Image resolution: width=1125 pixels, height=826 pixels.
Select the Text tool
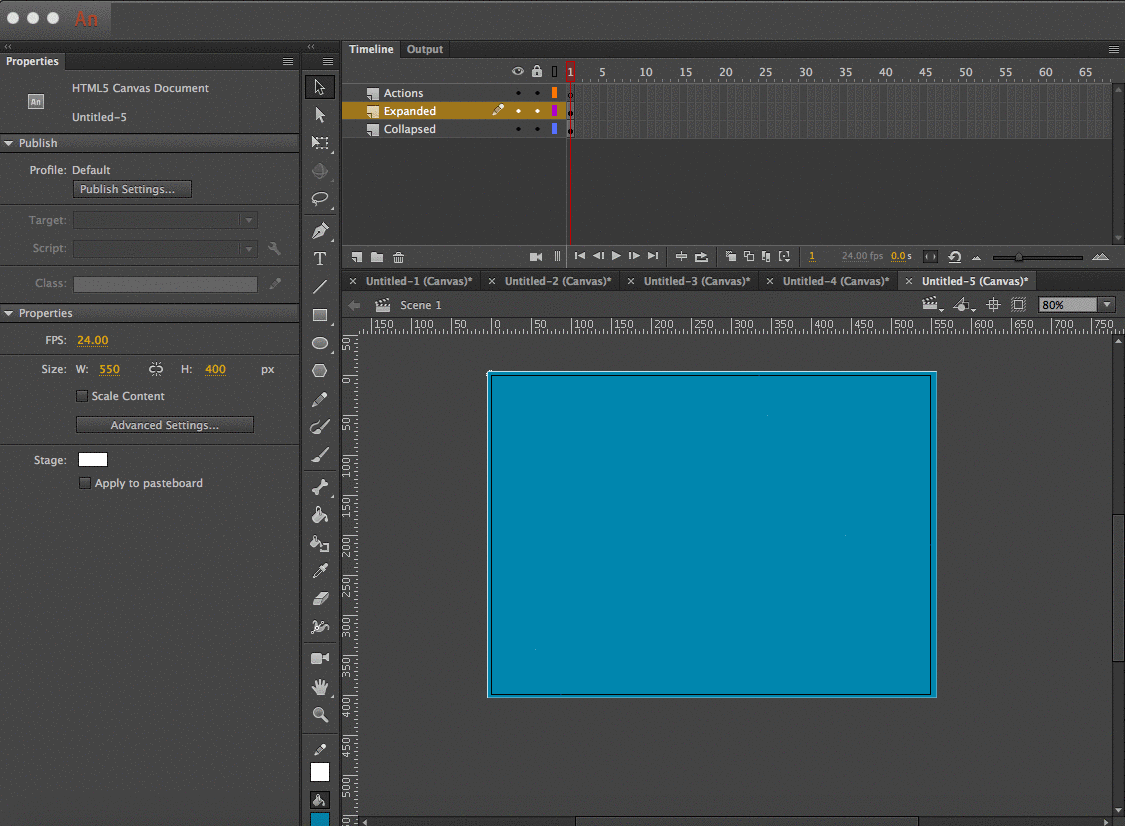pyautogui.click(x=320, y=259)
